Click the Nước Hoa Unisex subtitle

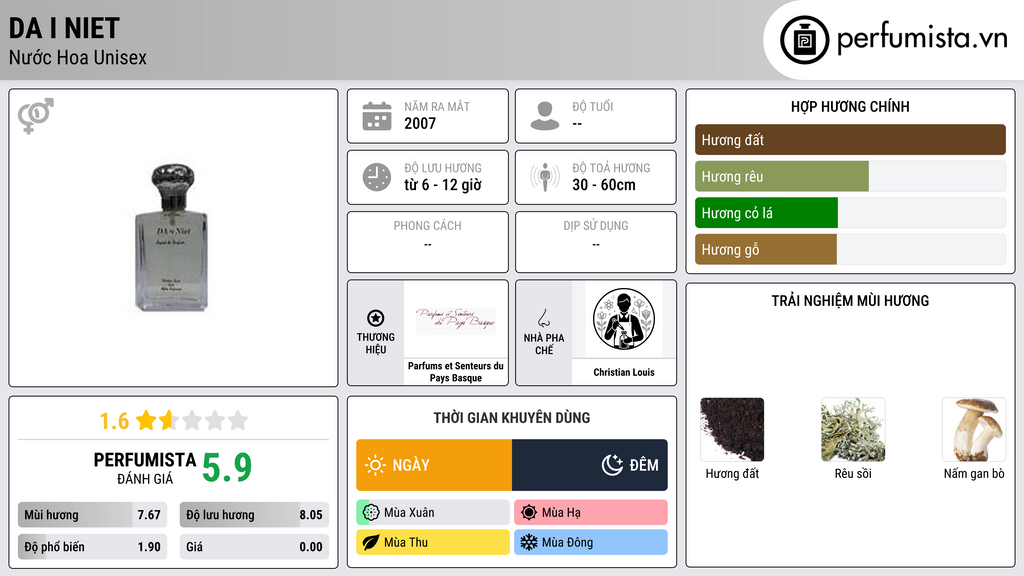(78, 57)
